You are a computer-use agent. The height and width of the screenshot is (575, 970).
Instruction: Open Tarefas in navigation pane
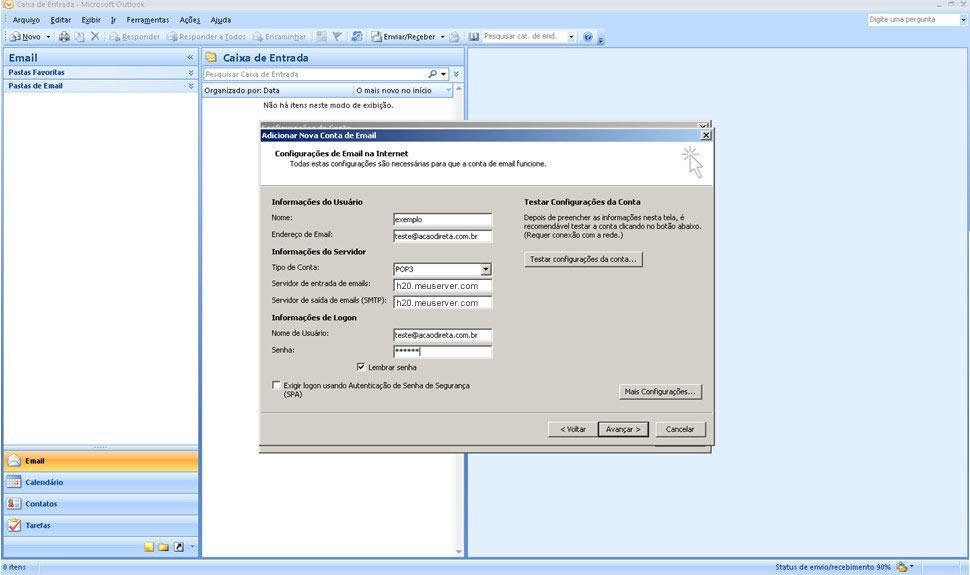pos(38,525)
